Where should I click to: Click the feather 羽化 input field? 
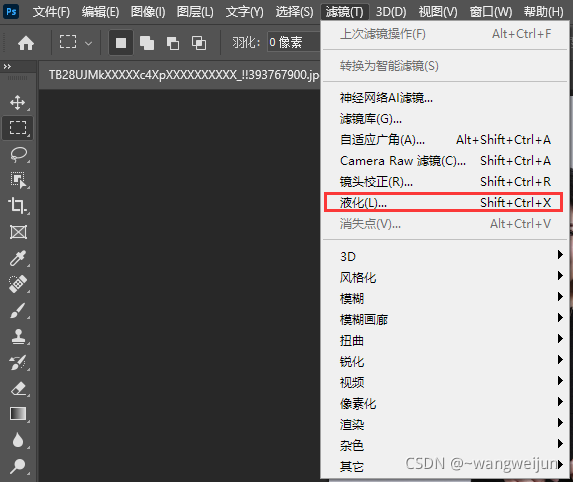pos(293,42)
